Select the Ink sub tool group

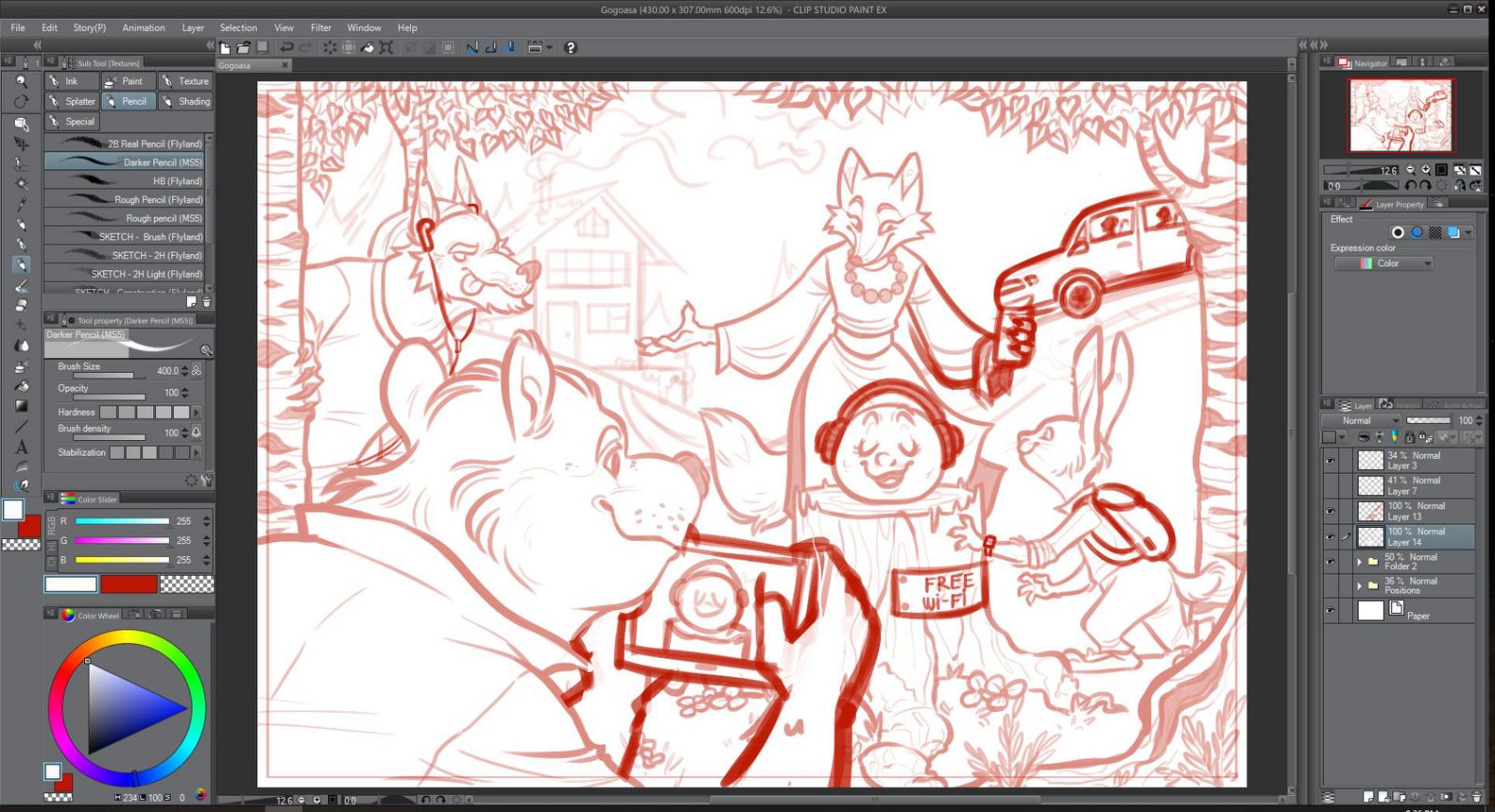point(72,81)
